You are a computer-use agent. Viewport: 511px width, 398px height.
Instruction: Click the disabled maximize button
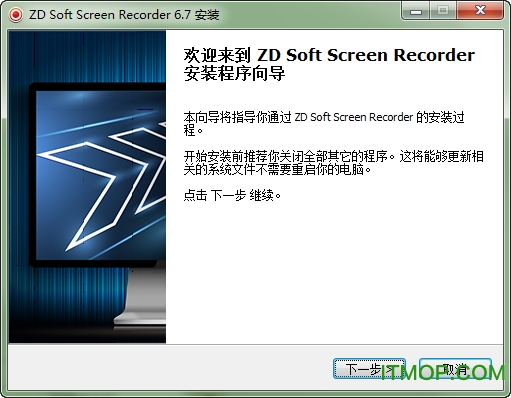pos(443,11)
